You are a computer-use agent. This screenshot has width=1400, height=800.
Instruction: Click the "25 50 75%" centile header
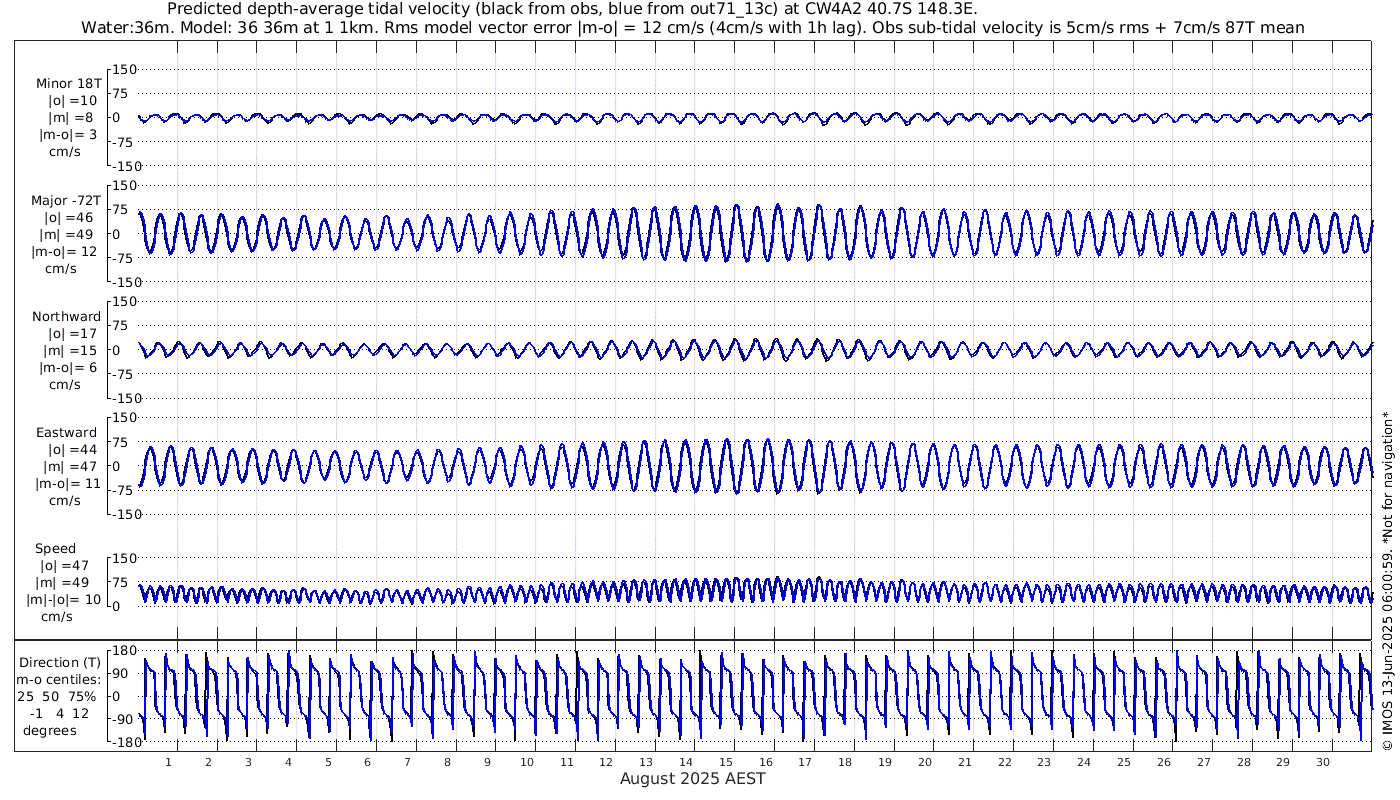[x=56, y=696]
